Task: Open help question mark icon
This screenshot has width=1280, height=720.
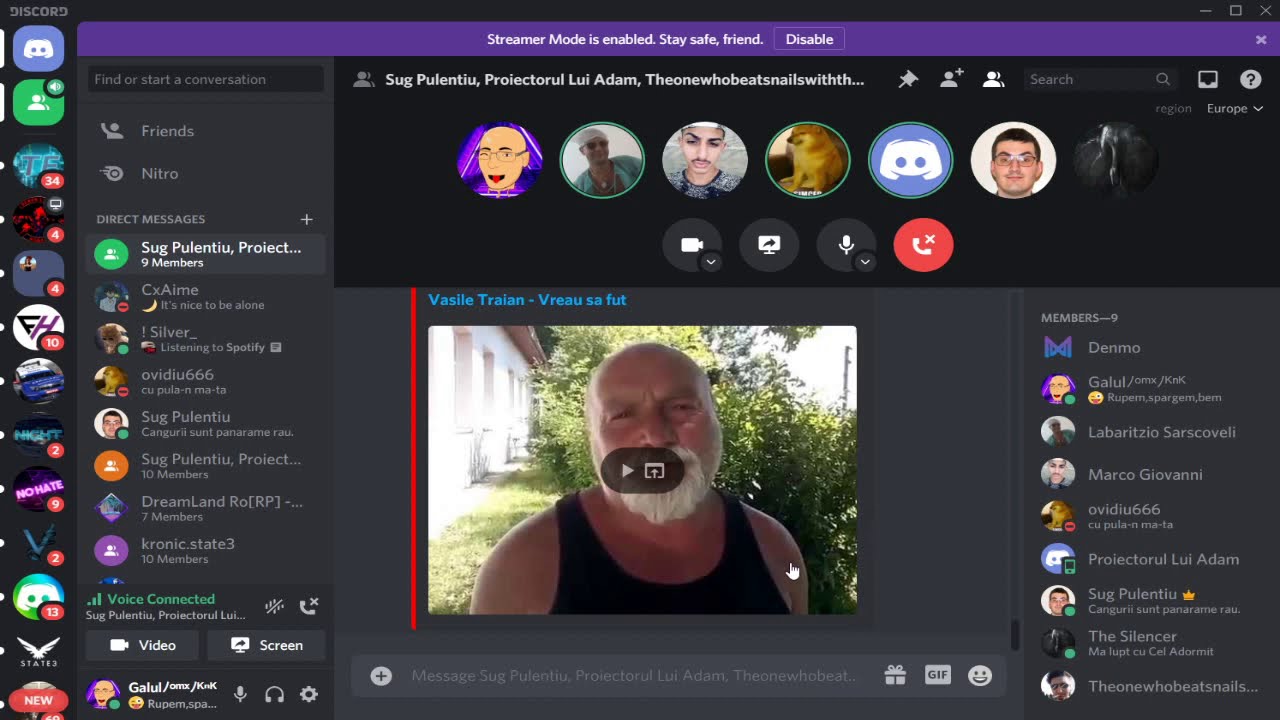Action: (x=1250, y=79)
